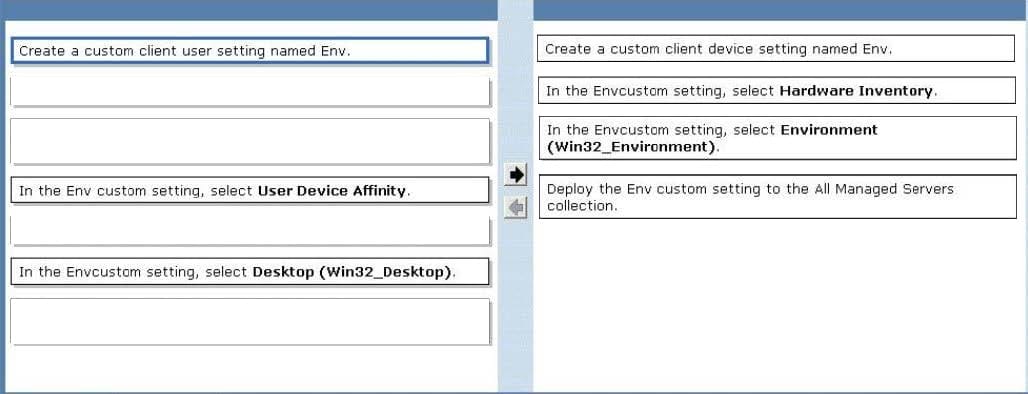The height and width of the screenshot is (394, 1028).
Task: Select the User Device Affinity action
Action: tap(250, 191)
